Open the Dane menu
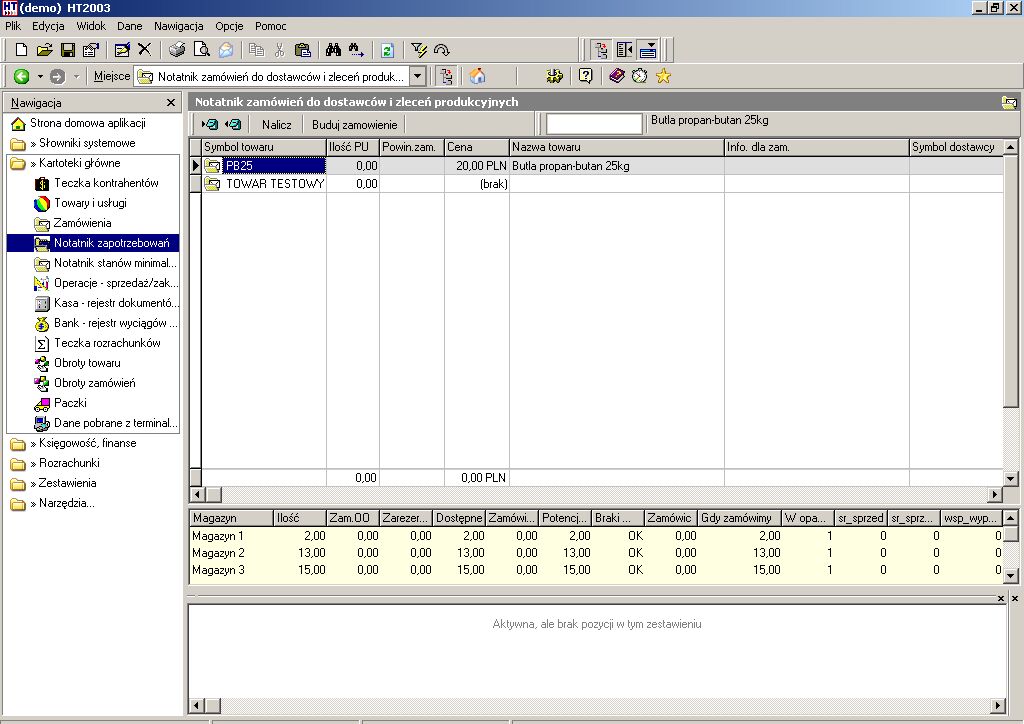This screenshot has height=724, width=1024. coord(129,26)
